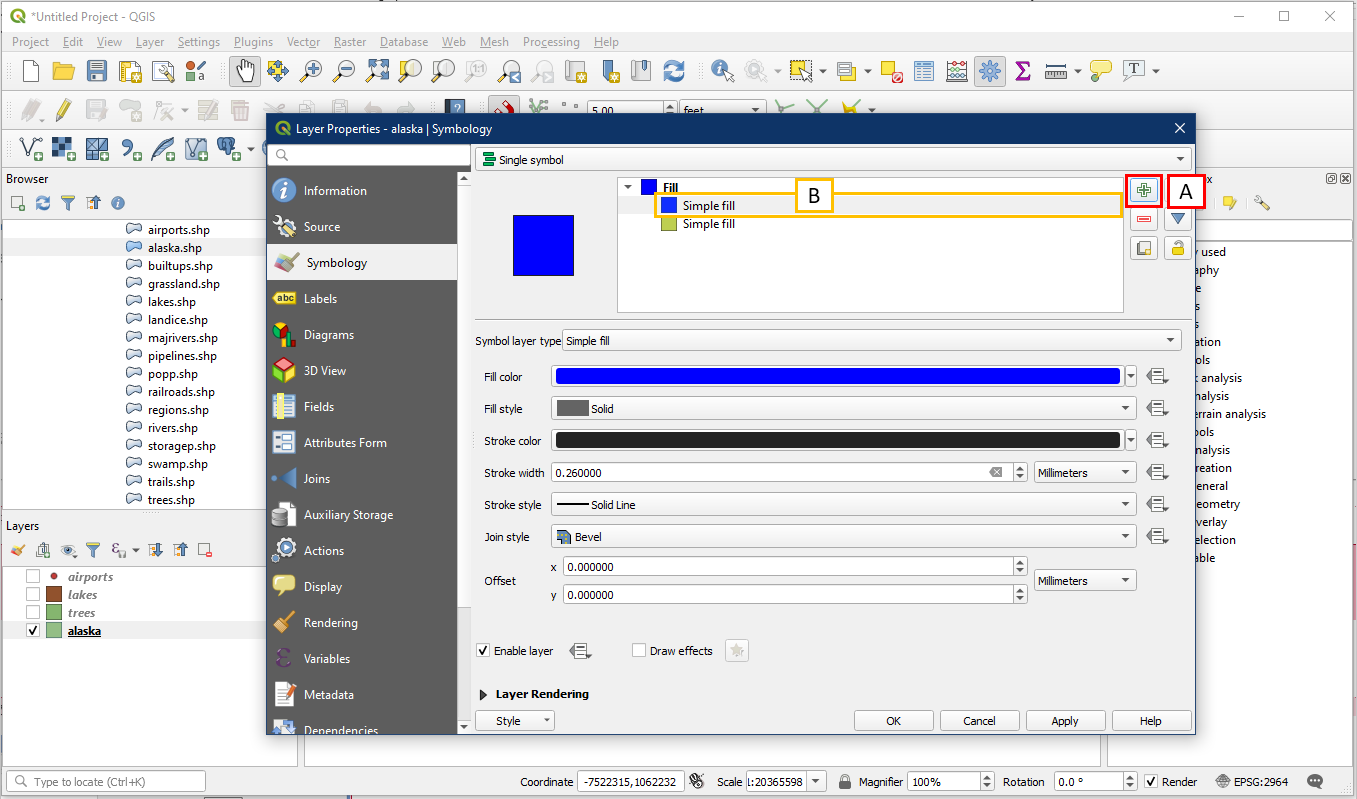Screen dimensions: 1357x799
Task: Open the Symbol layer type dropdown
Action: tap(872, 341)
